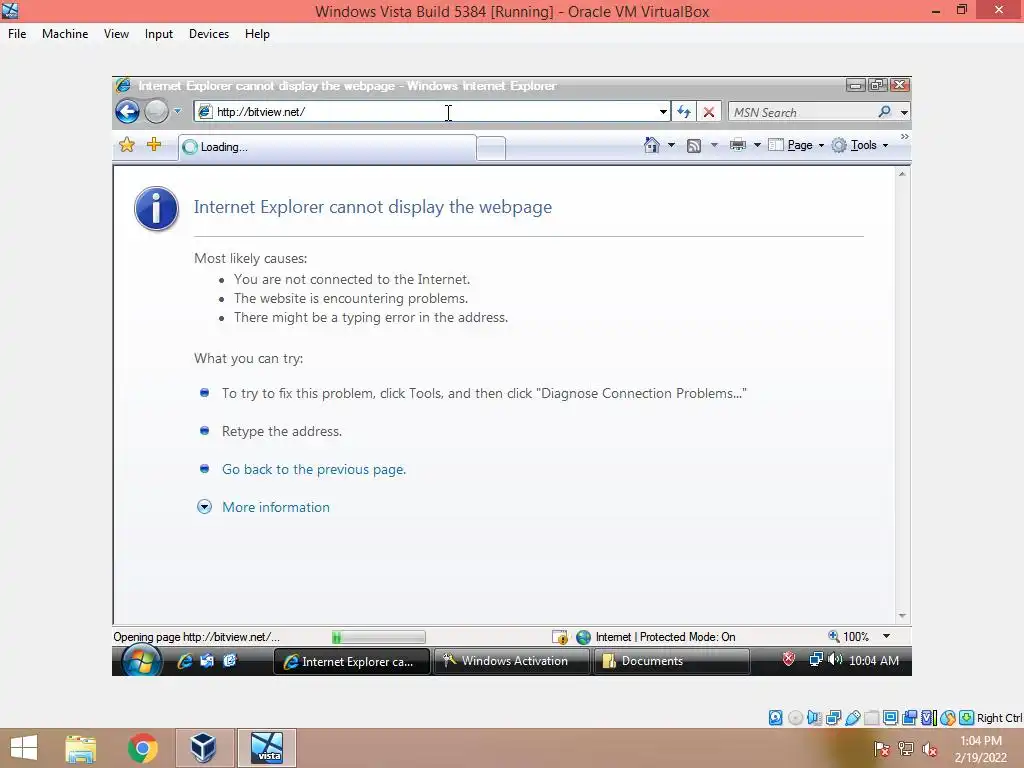
Task: Click 'Go back to the previous page' link
Action: click(314, 469)
